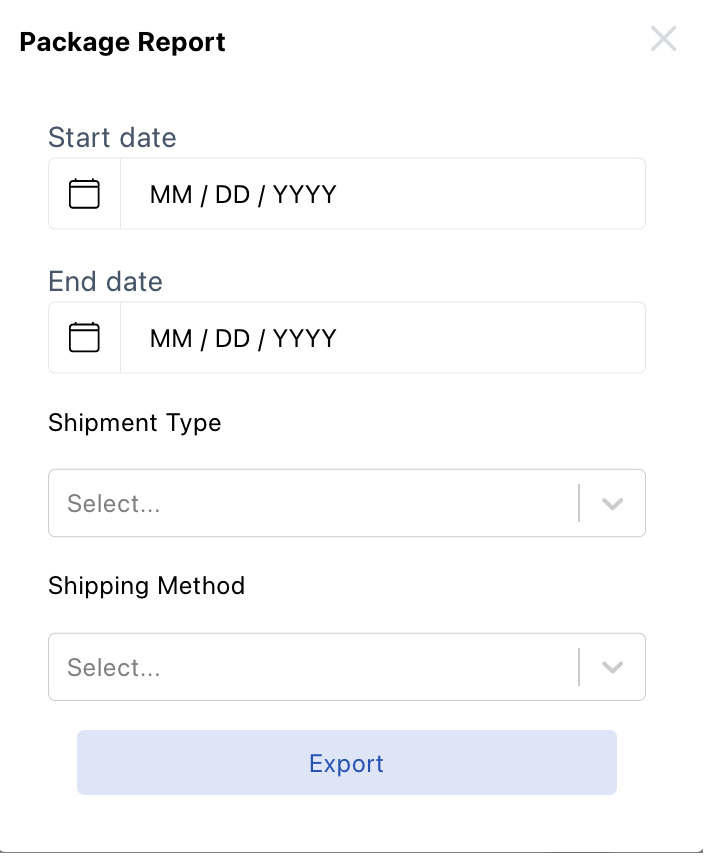
Task: Click the Shipping Method chevron arrow
Action: click(612, 667)
